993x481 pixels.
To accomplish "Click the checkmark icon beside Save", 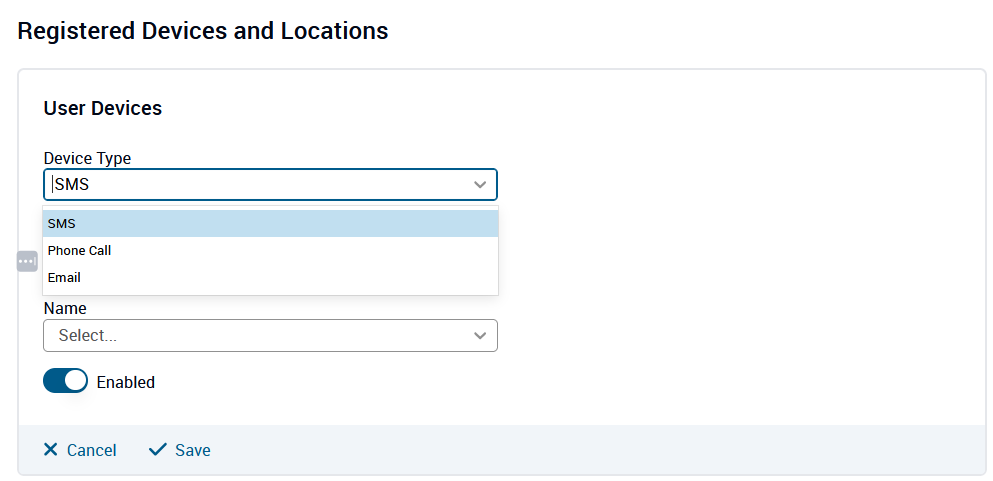I will coord(157,450).
